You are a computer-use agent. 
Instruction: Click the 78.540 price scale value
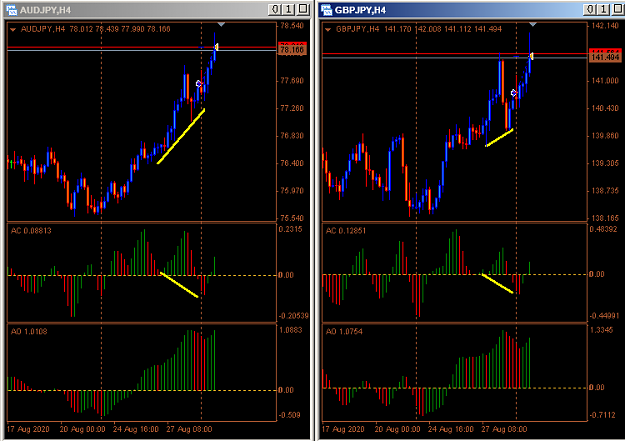[292, 26]
